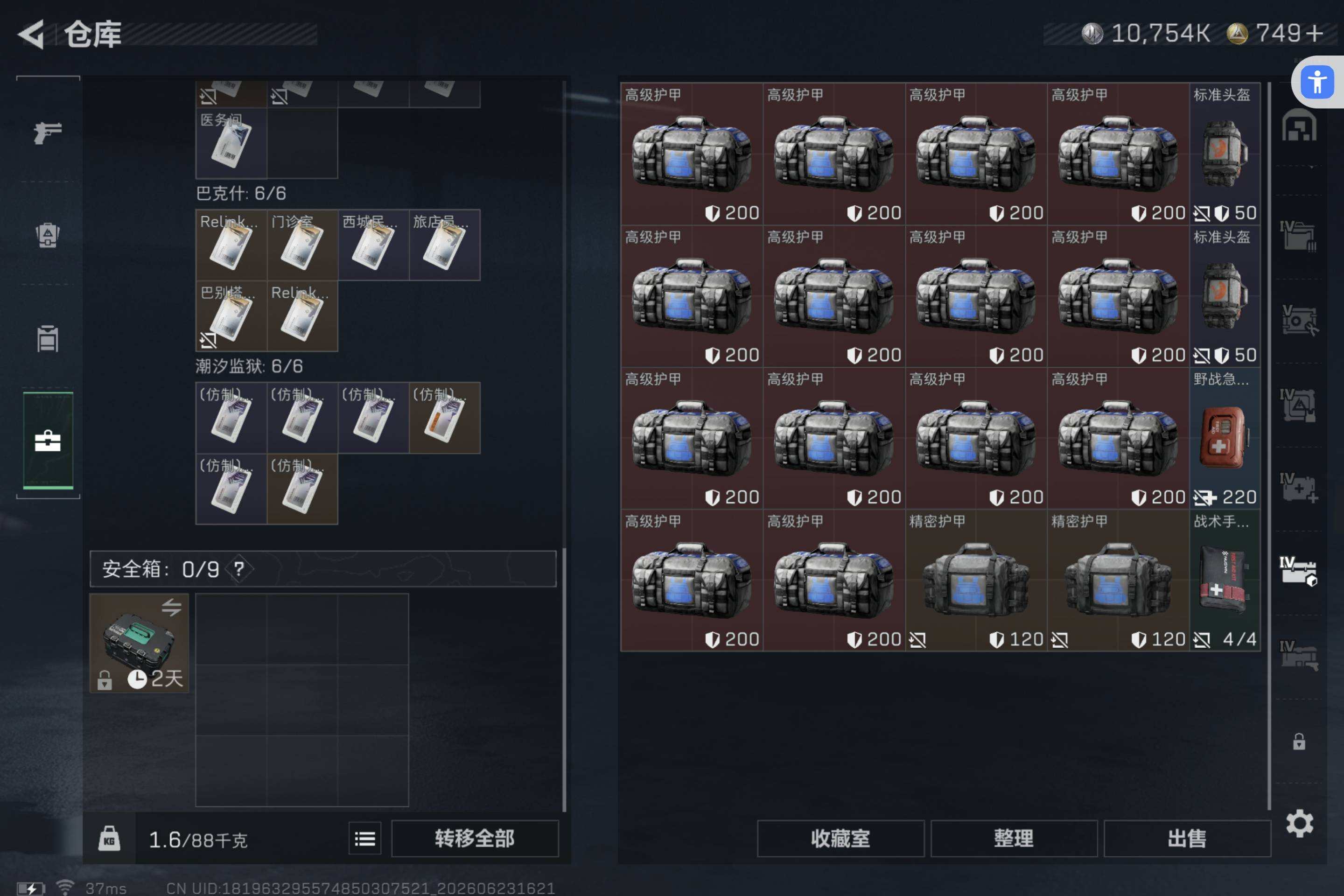Image resolution: width=1344 pixels, height=896 pixels.
Task: Select the chest rig category icon
Action: [x=48, y=339]
